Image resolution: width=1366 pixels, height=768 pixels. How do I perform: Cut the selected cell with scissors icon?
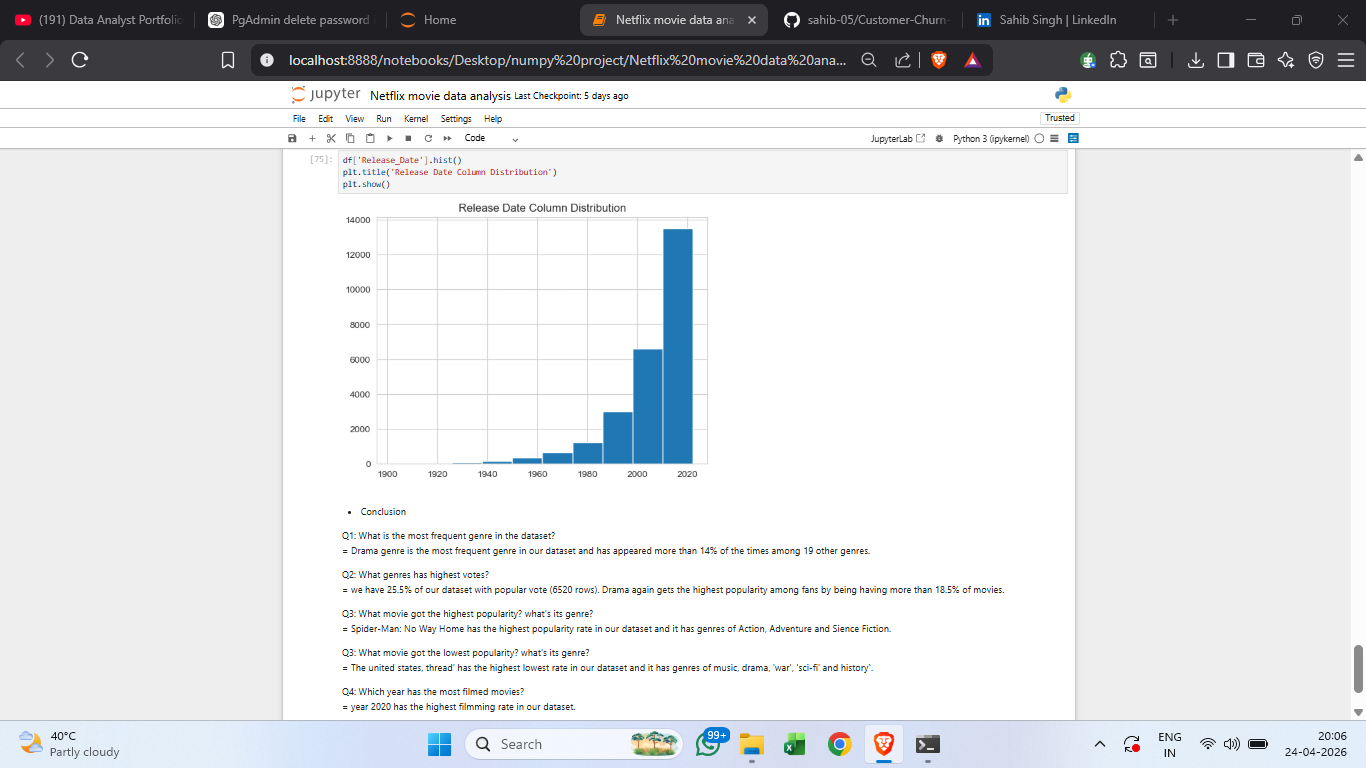coord(331,138)
